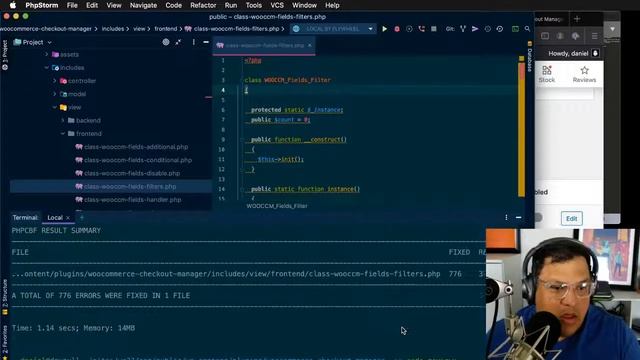Open class-wooccm-fields-additional.php in tree

136,147
